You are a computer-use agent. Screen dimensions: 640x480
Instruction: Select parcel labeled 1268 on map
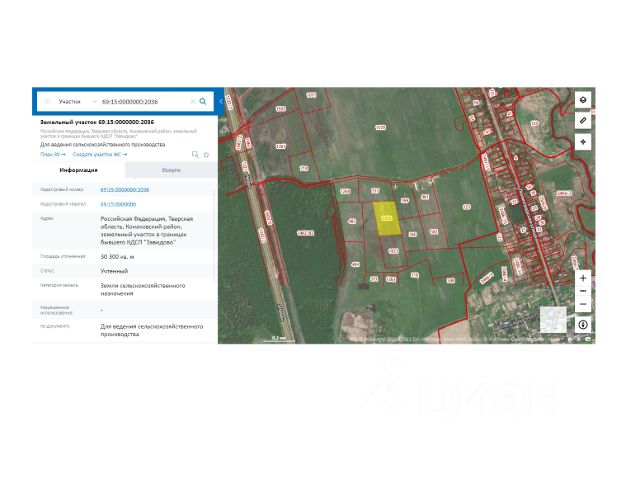(345, 191)
